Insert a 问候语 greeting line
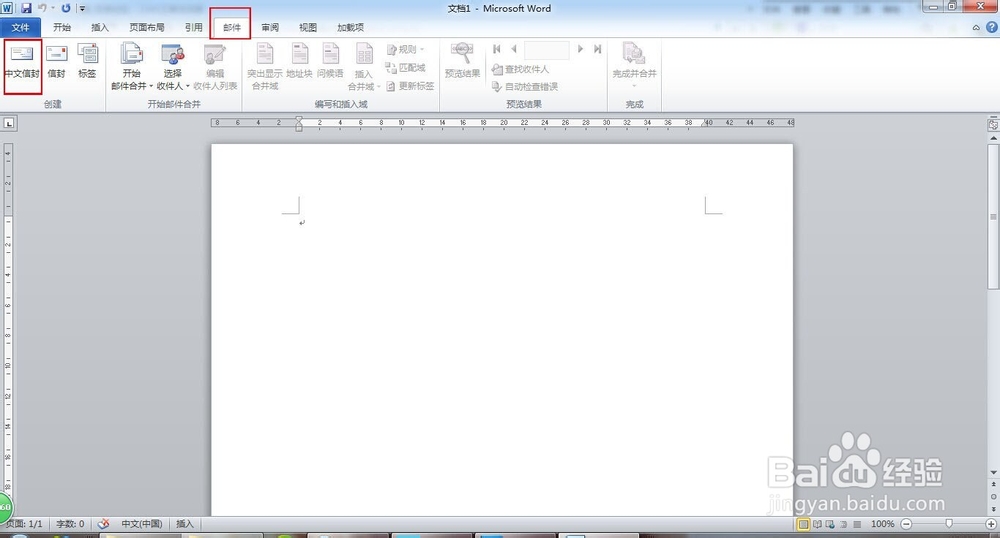The height and width of the screenshot is (538, 1000). click(x=330, y=62)
